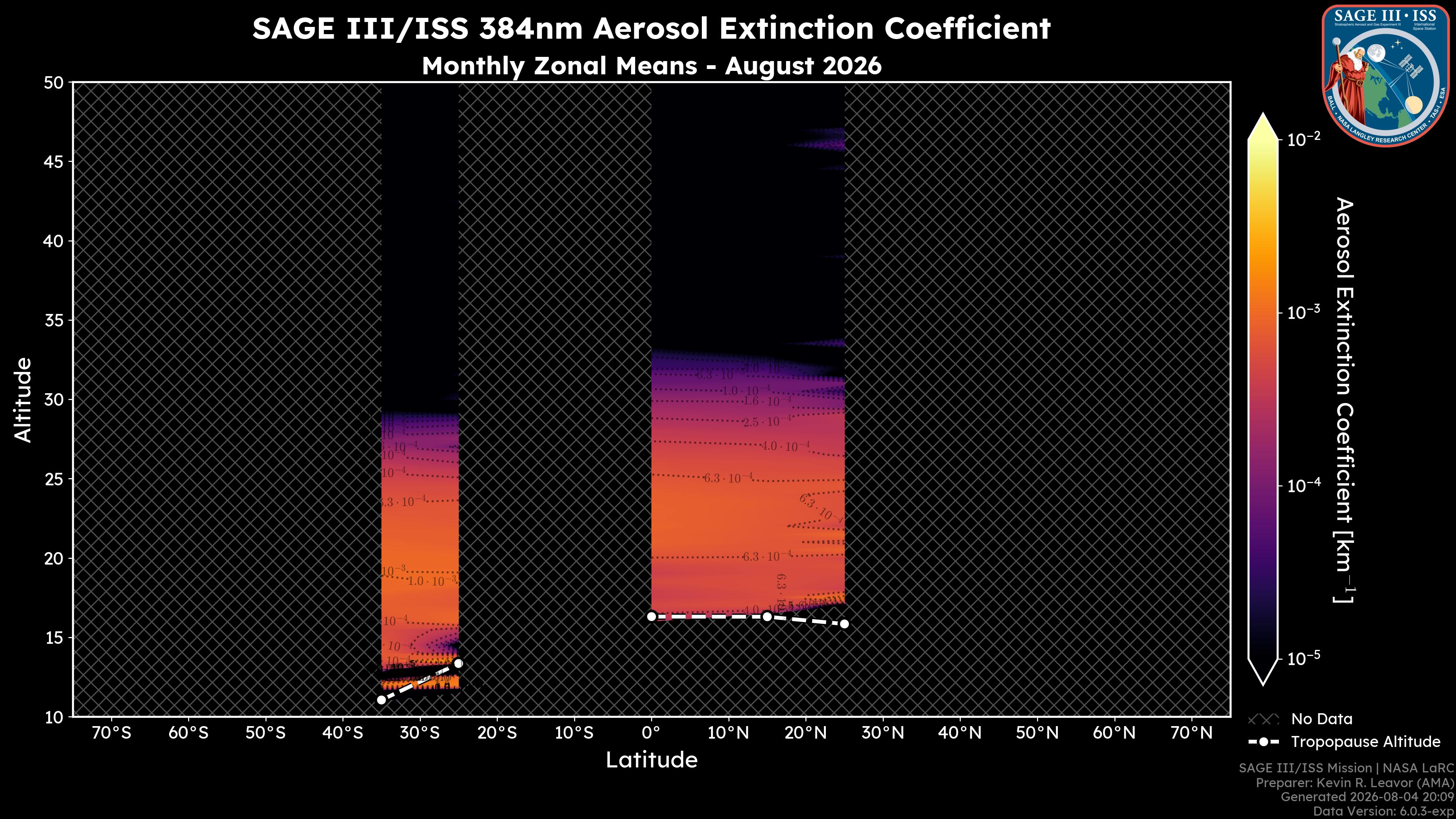Image resolution: width=1456 pixels, height=819 pixels.
Task: Click contour label '1.6·10⁻⁴' in northern band
Action: click(x=767, y=401)
